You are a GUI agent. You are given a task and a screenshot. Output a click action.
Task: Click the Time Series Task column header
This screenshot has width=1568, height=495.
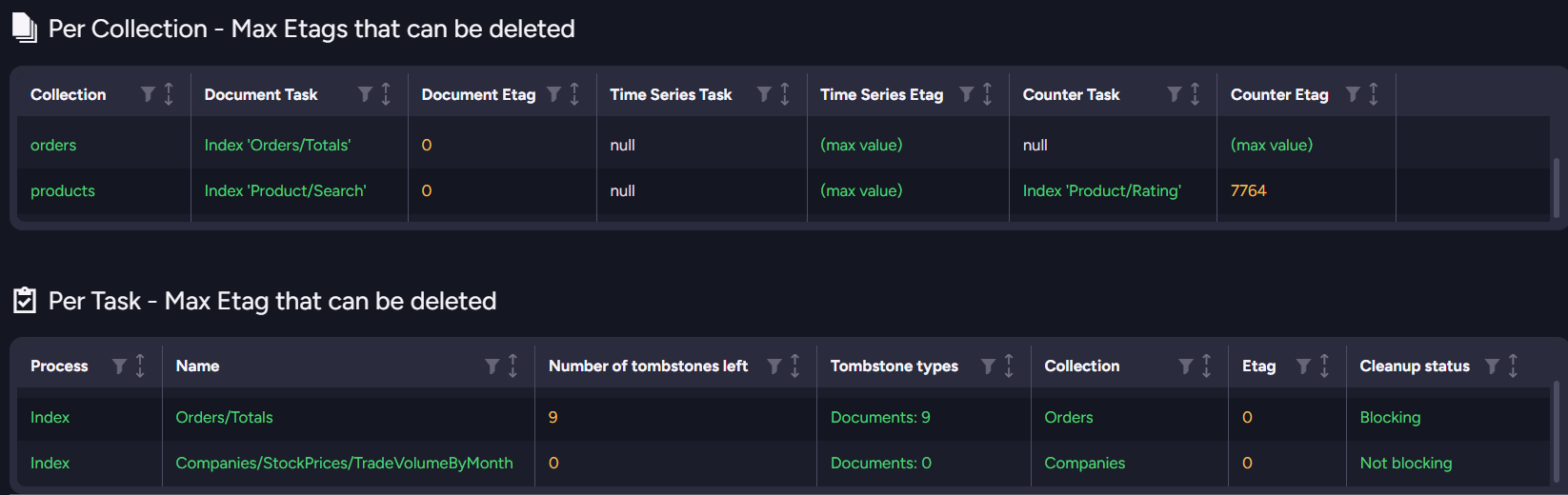pos(671,94)
